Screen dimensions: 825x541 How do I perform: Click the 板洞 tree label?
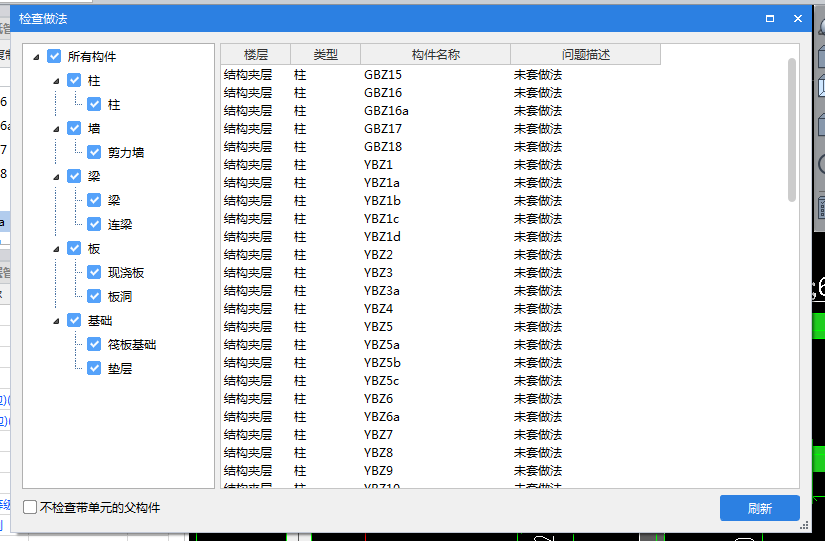120,297
